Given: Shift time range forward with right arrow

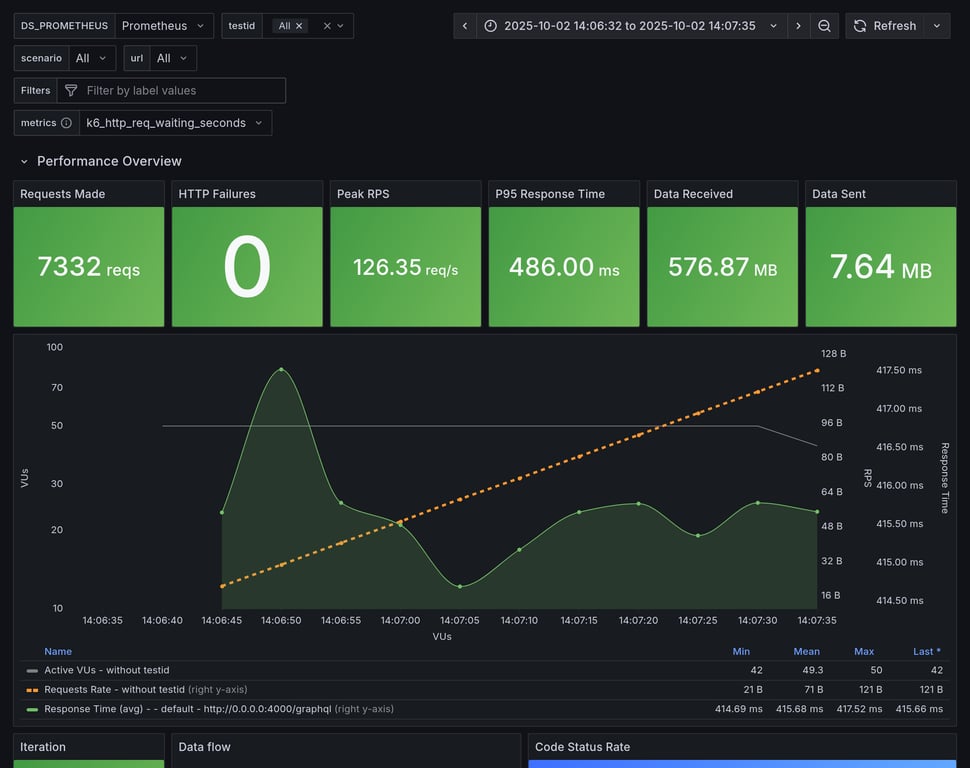Looking at the screenshot, I should click(x=798, y=26).
